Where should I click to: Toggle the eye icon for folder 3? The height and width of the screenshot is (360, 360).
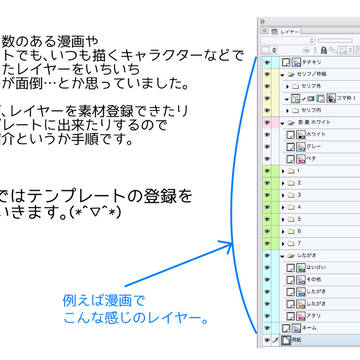[x=267, y=195]
